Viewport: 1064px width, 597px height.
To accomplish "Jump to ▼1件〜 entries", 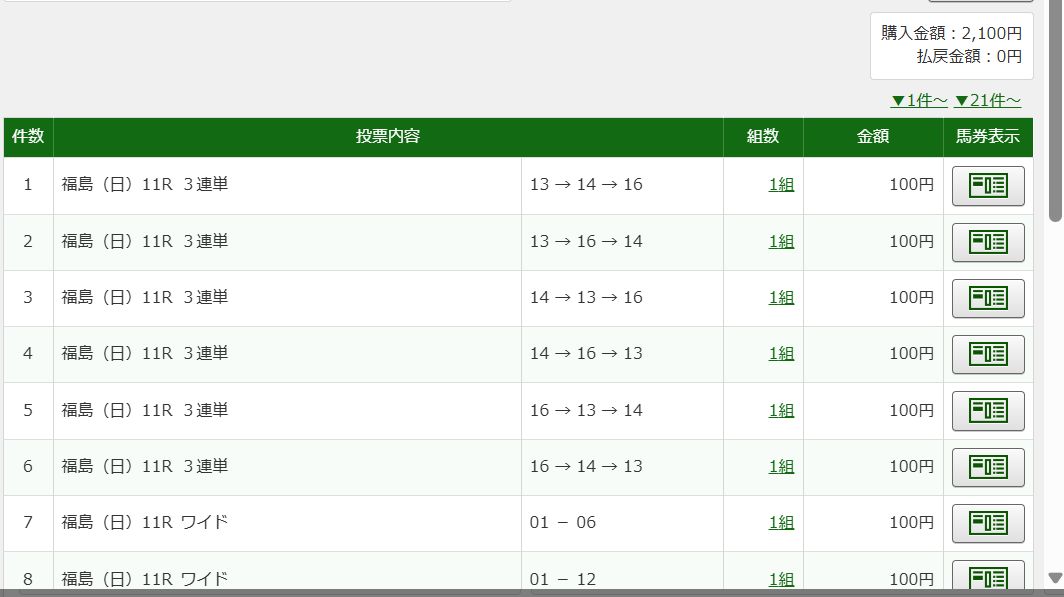I will point(919,100).
